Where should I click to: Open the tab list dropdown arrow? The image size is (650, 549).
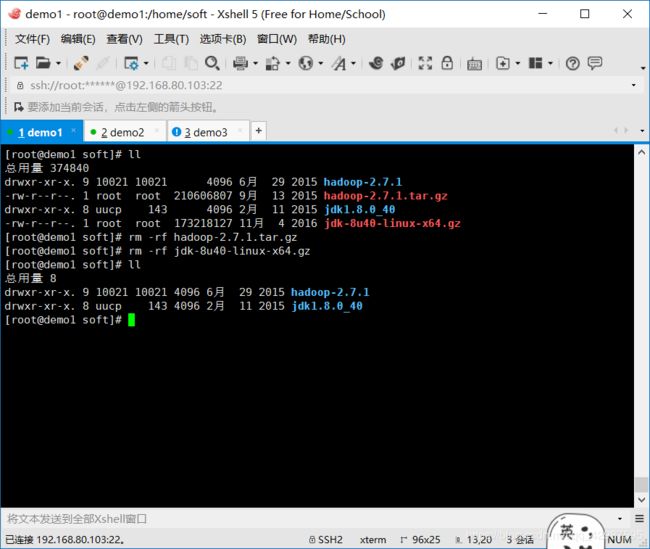point(642,131)
